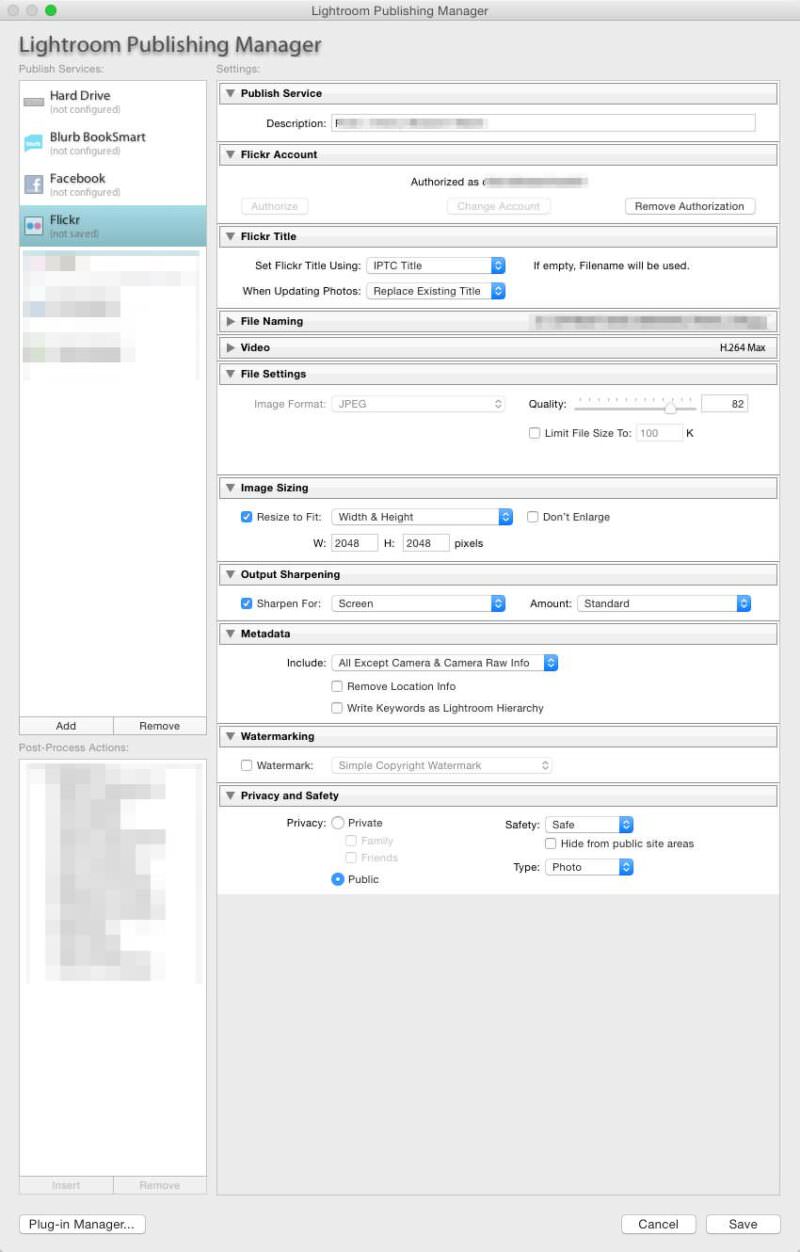
Task: Enable Limit File Size To checkbox
Action: 534,433
